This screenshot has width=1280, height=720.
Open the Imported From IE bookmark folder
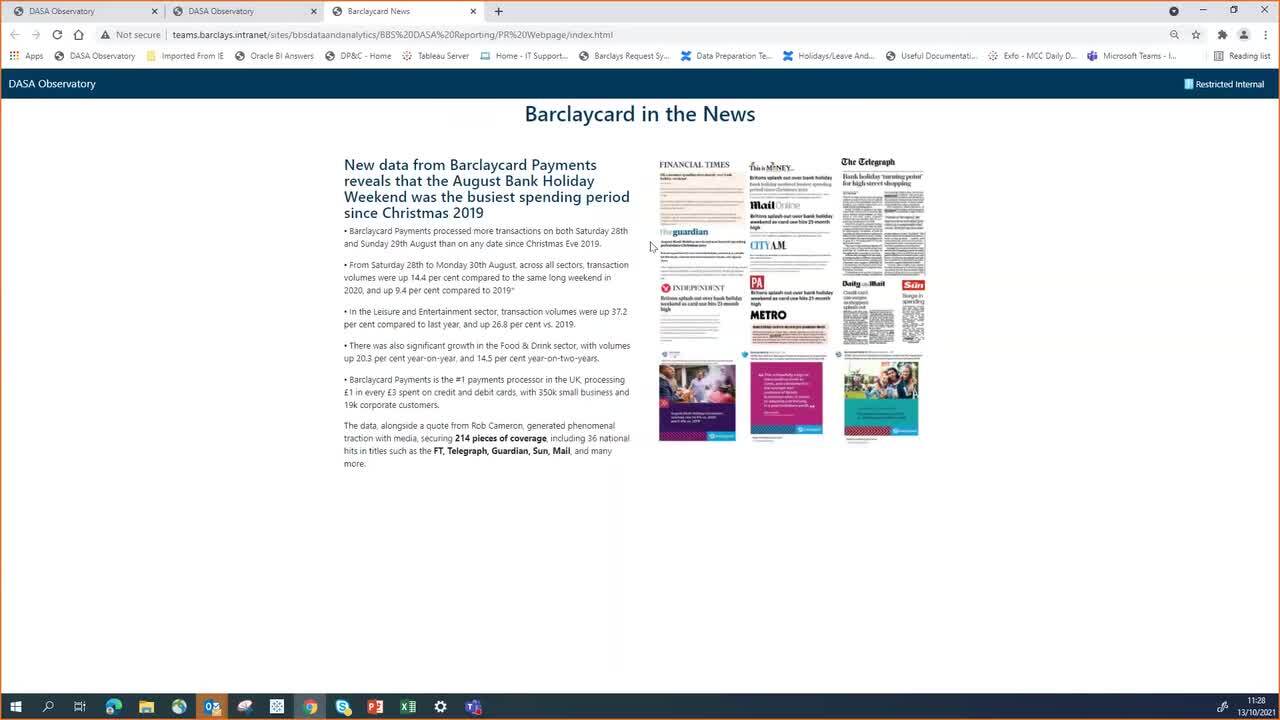[185, 56]
